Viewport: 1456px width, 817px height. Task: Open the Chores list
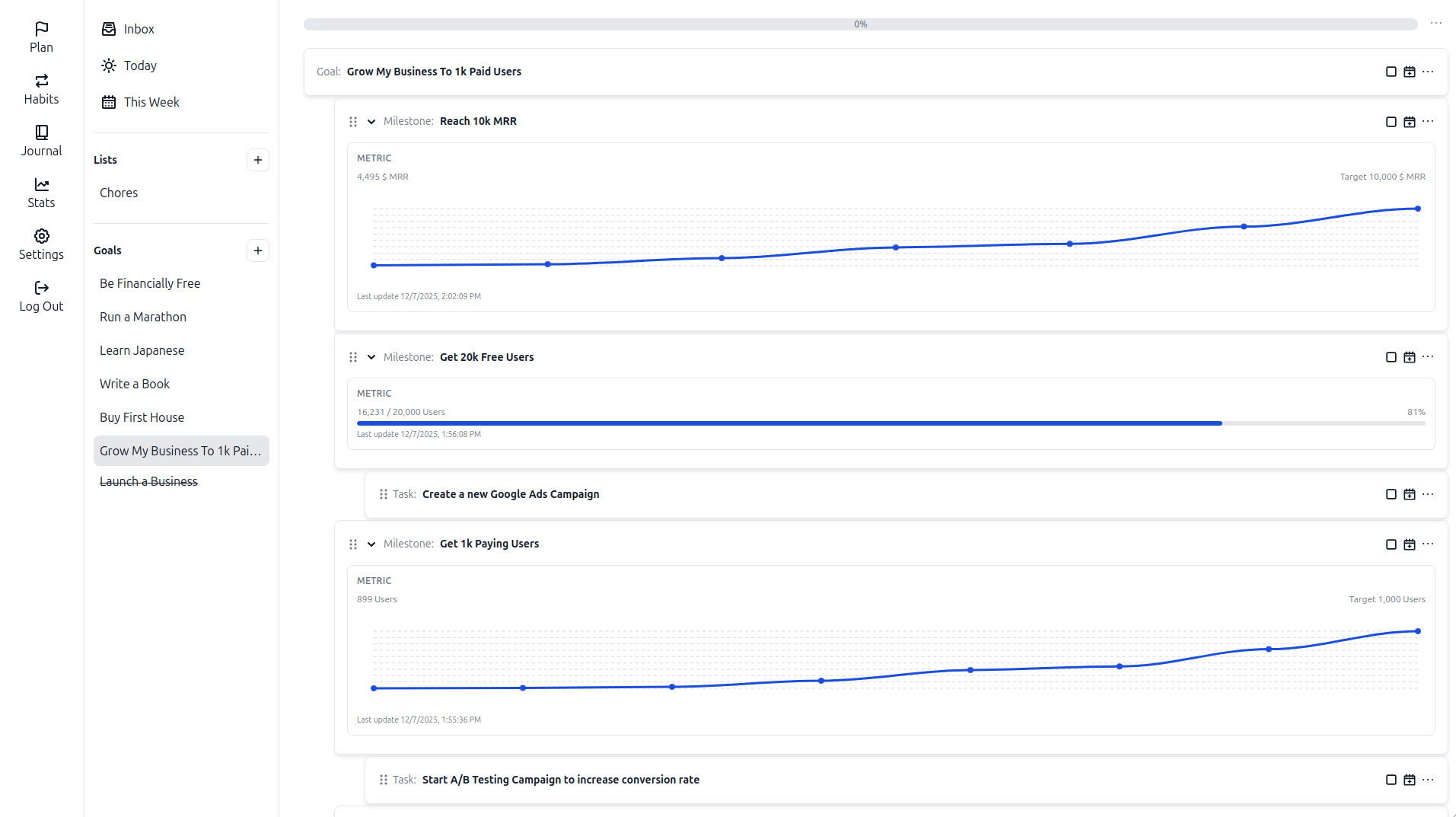coord(119,193)
